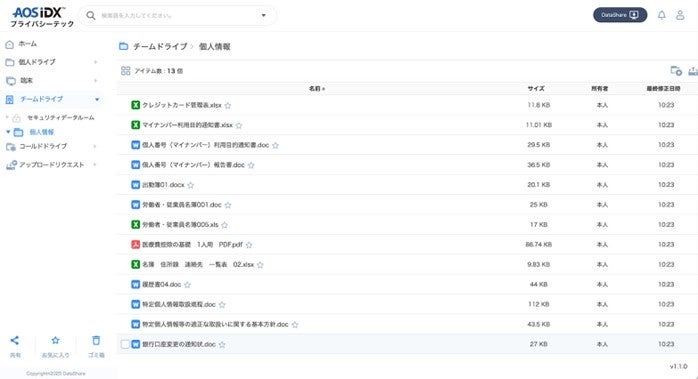Screen dimensions: 698x379
Task: Go to ホーム in the sidebar
Action: pos(28,44)
